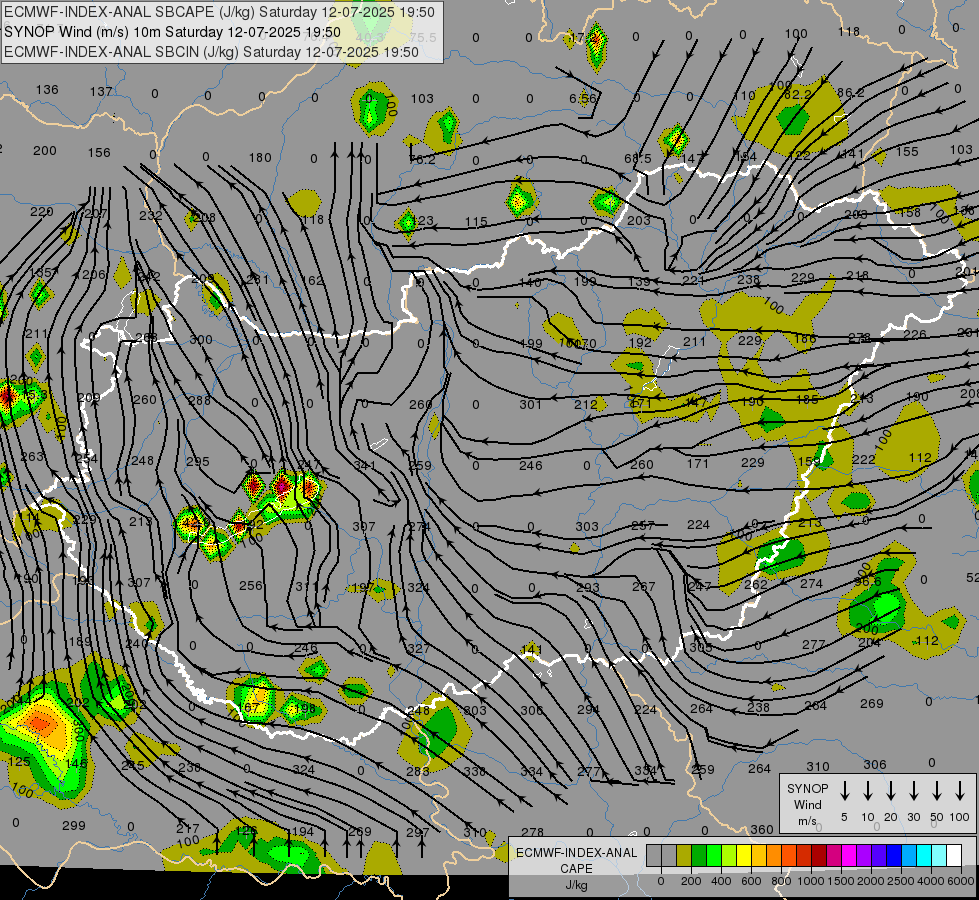Click the map value 294
Viewport: 979px width, 900px height.
coord(588,710)
